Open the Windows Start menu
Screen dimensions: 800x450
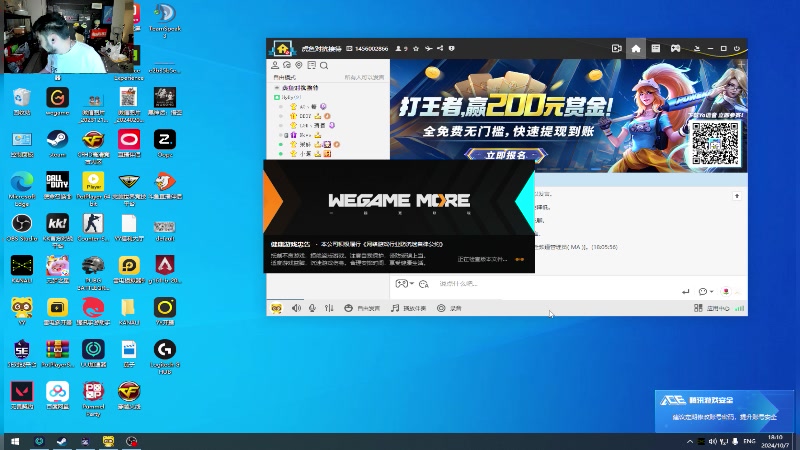(14, 441)
